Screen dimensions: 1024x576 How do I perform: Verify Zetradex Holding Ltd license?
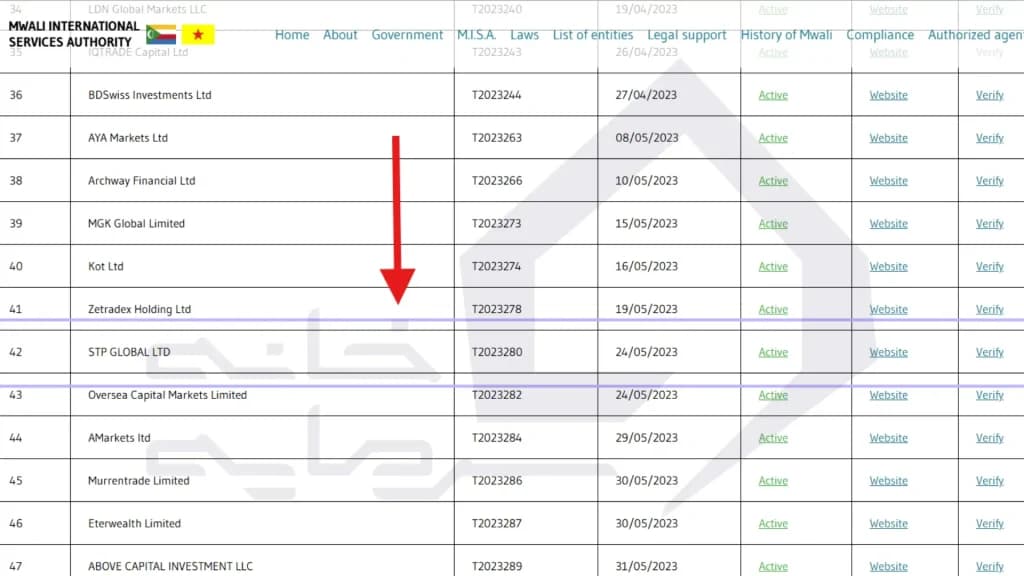click(989, 310)
